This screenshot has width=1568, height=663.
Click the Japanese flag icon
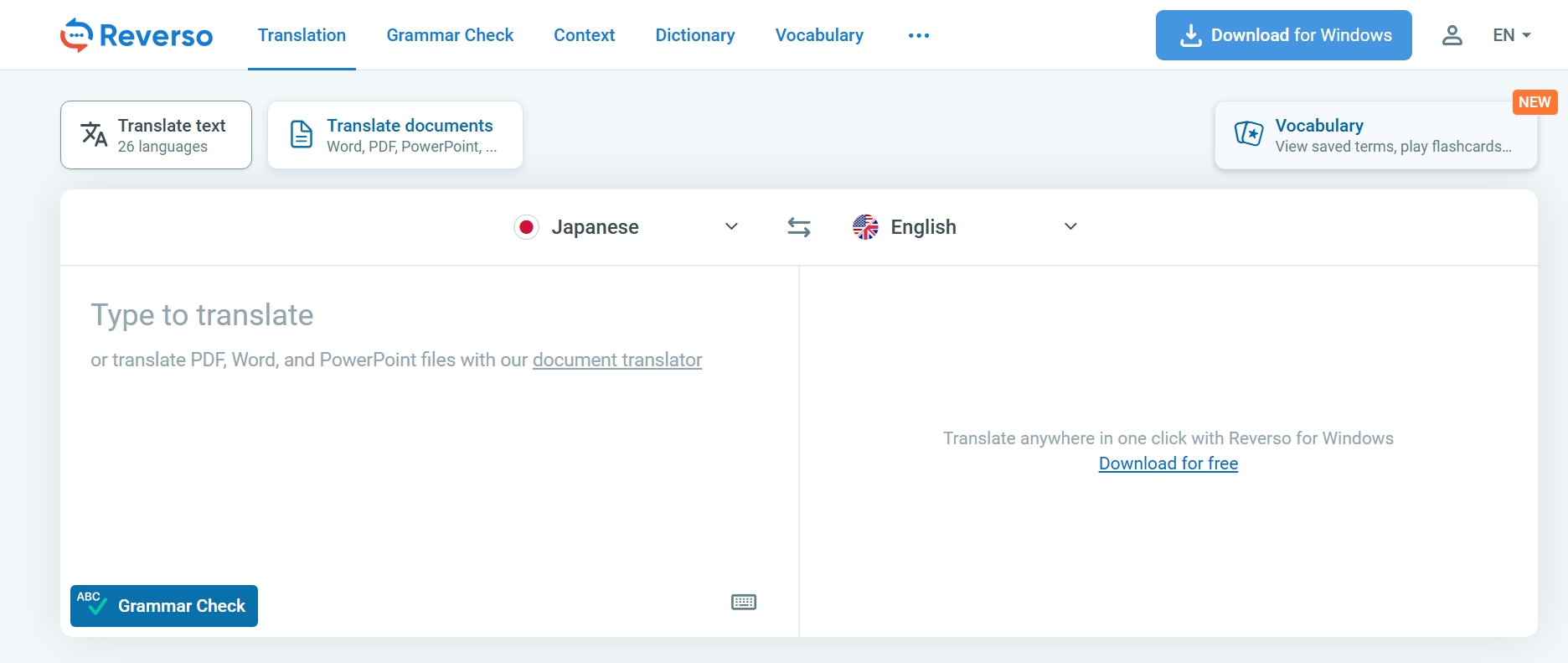click(x=526, y=227)
